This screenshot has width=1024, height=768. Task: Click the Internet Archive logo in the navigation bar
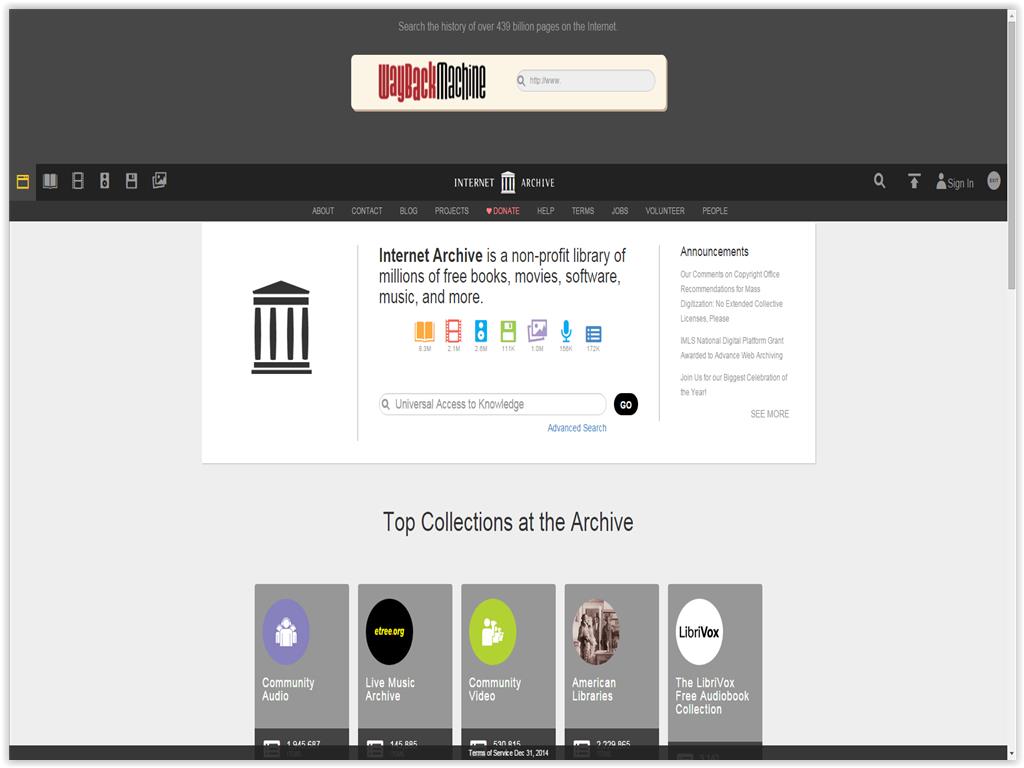pos(504,182)
